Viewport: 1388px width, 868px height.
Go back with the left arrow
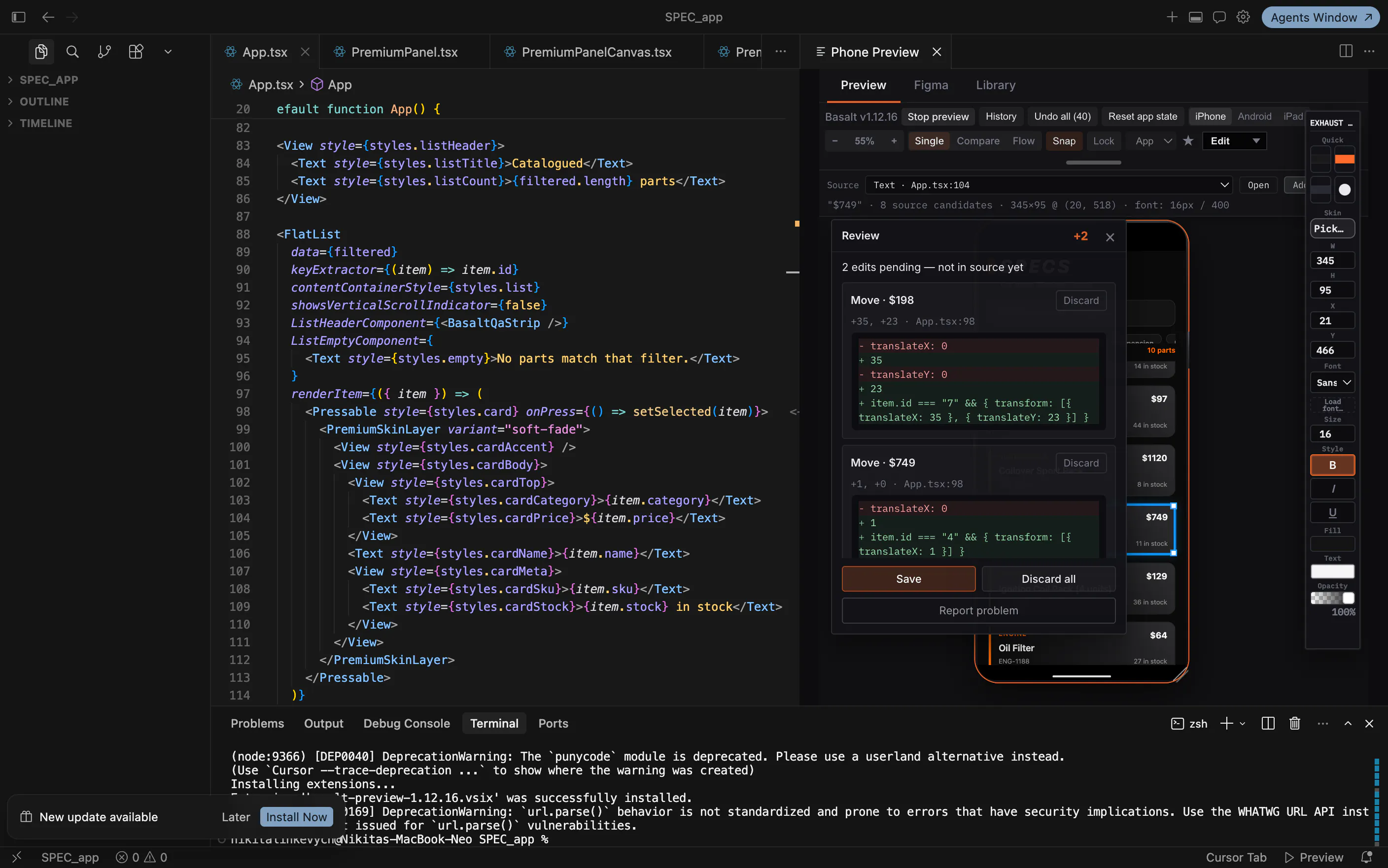coord(48,17)
